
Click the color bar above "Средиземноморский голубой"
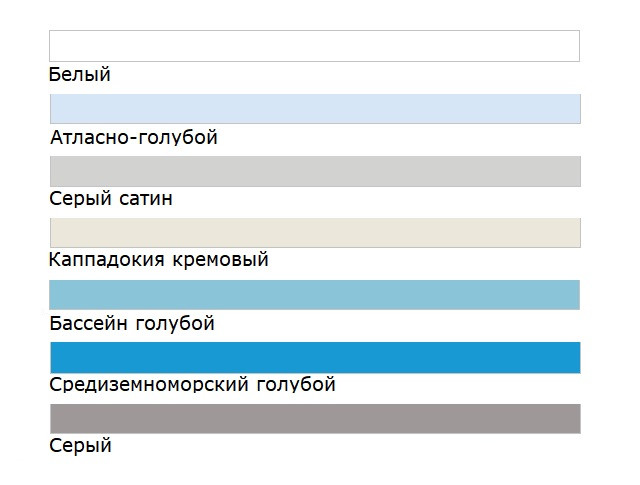click(314, 357)
